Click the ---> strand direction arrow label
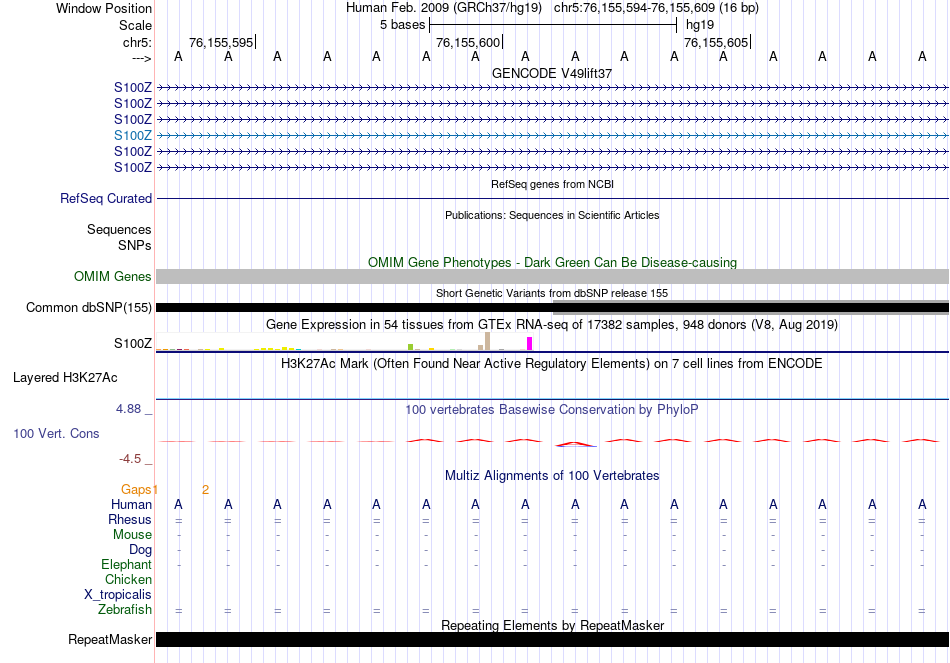 141,58
